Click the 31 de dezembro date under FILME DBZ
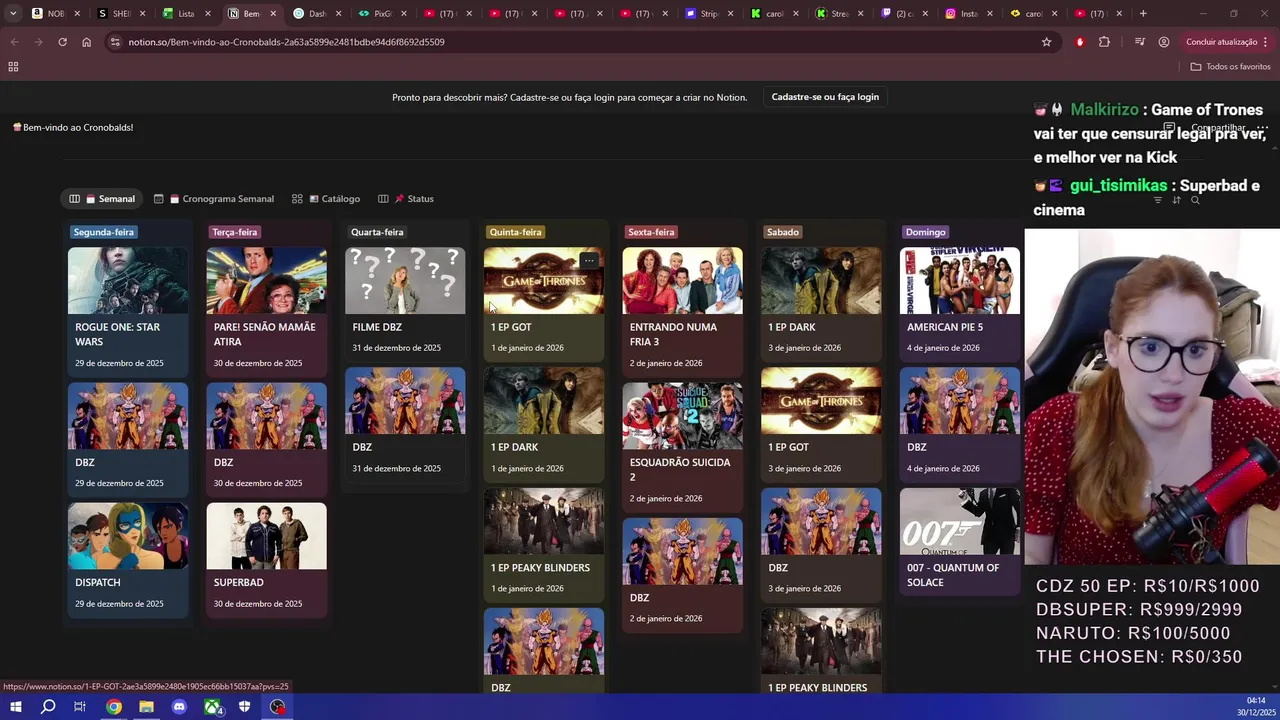 (x=396, y=348)
